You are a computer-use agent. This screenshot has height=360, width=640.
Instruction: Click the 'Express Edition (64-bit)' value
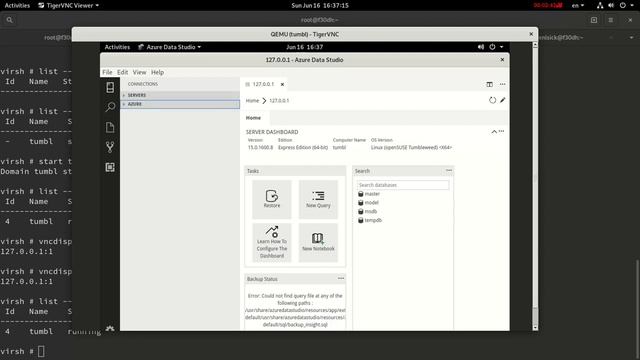303,147
